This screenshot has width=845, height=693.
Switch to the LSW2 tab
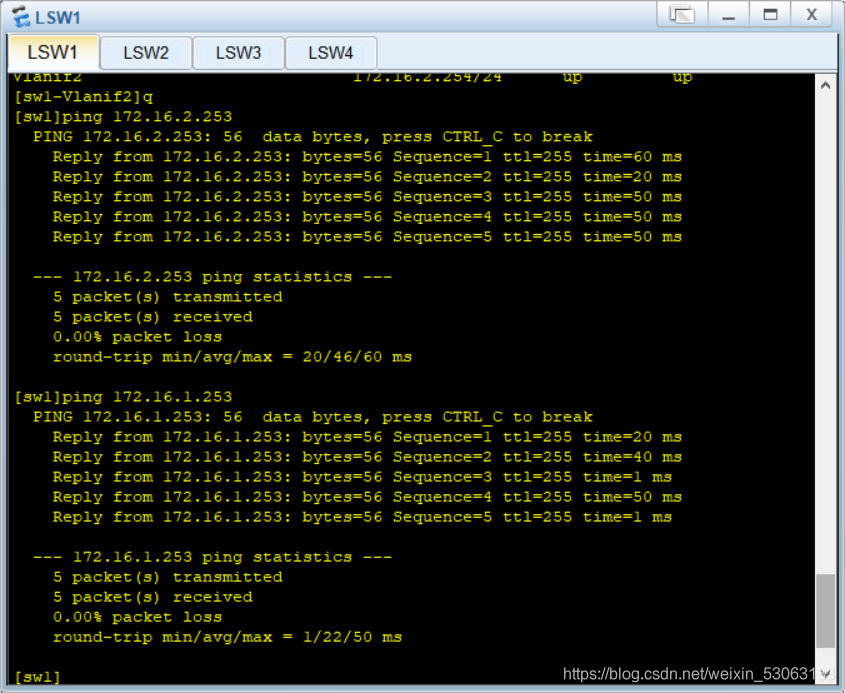[x=146, y=53]
